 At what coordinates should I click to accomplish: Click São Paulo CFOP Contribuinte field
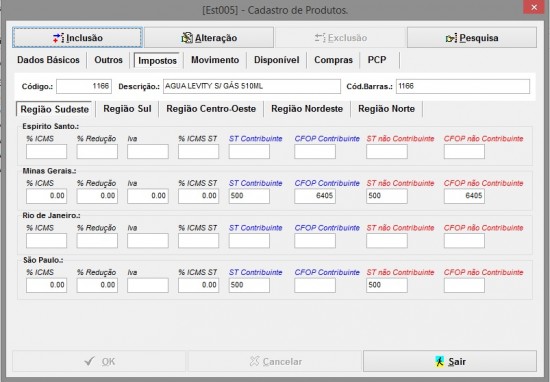[315, 285]
